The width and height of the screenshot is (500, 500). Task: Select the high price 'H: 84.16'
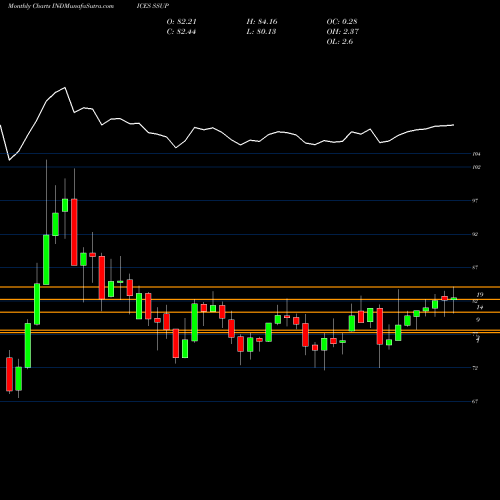tap(262, 22)
